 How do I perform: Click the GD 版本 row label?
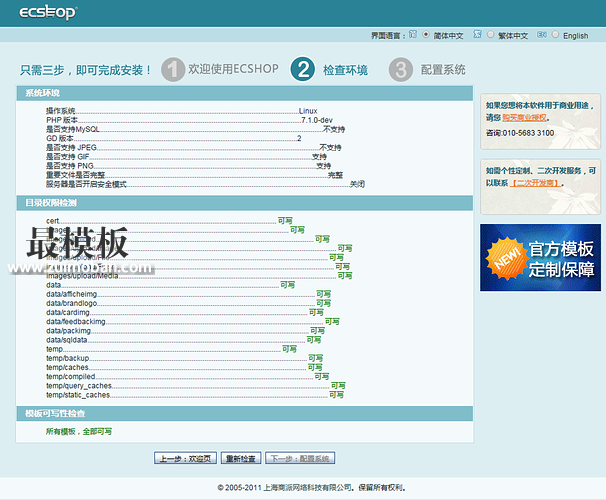click(x=60, y=138)
